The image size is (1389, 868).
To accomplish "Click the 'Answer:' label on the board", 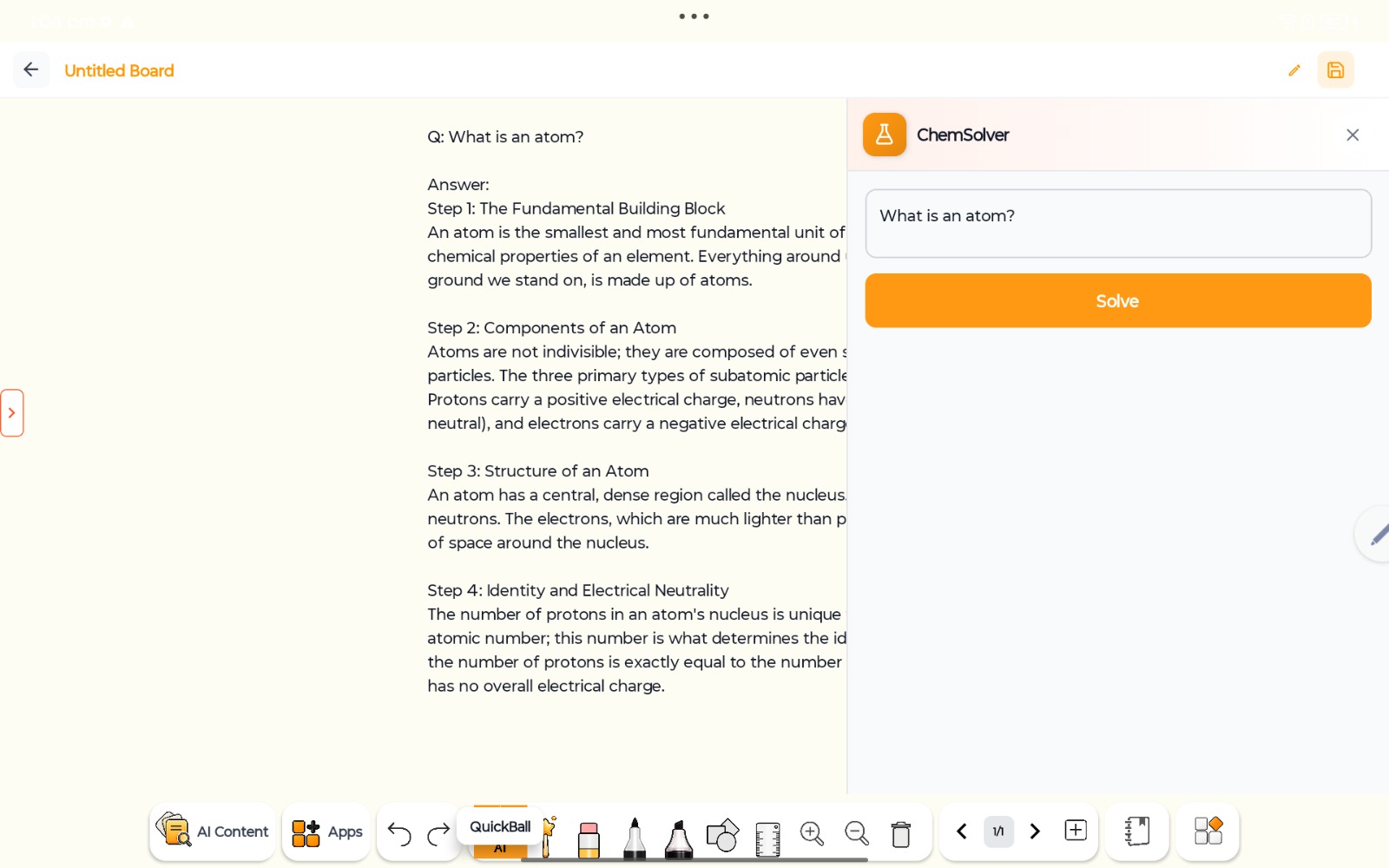I will (x=458, y=185).
